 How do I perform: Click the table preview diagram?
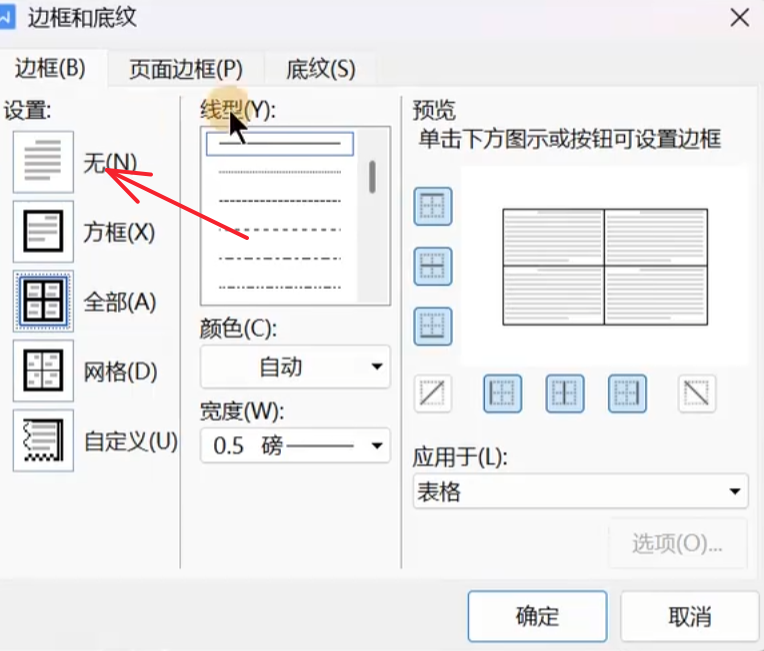click(605, 267)
